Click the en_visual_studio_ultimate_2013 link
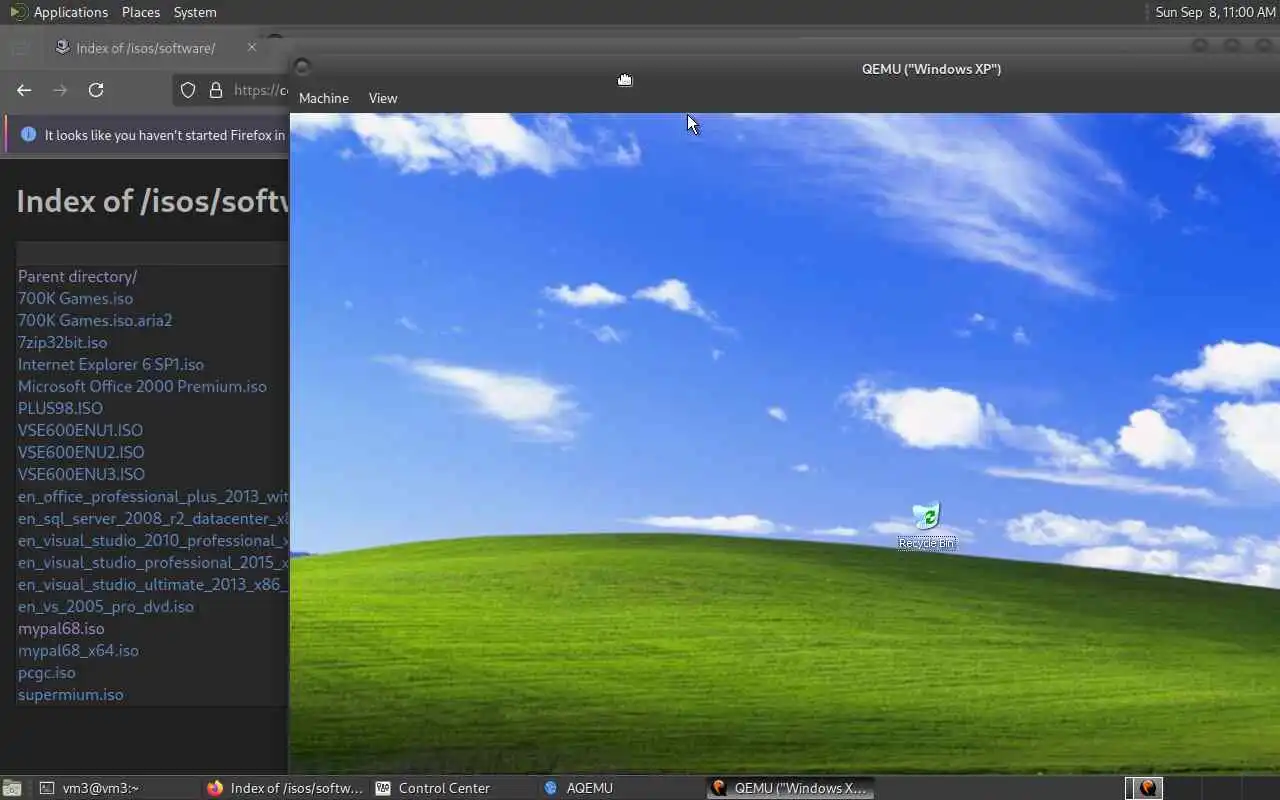The height and width of the screenshot is (800, 1280). coord(153,584)
